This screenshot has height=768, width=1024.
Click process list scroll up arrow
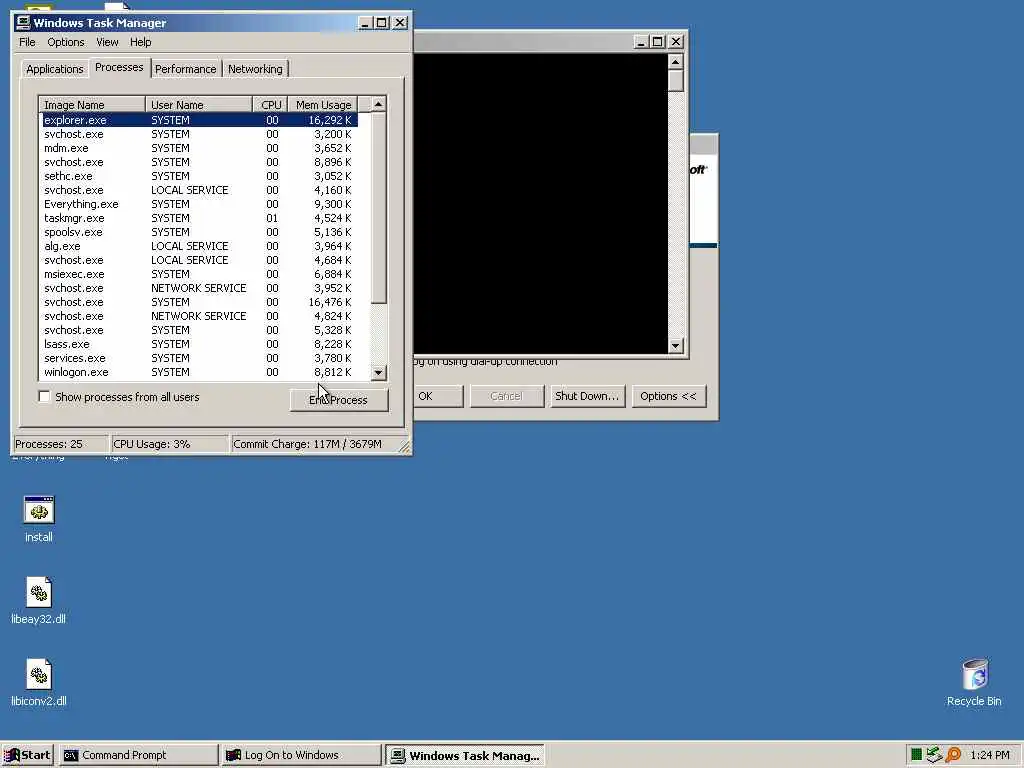[x=379, y=104]
